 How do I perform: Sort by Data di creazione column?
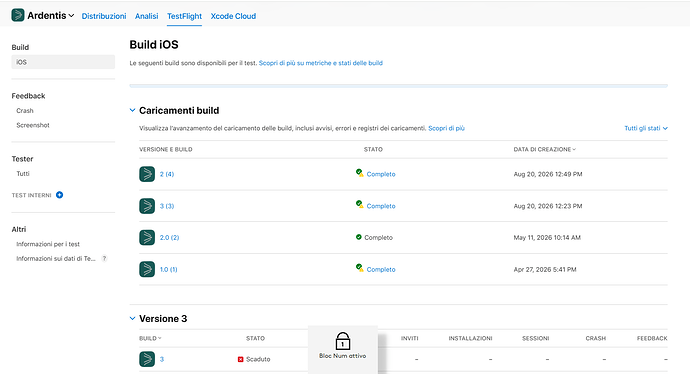click(544, 149)
